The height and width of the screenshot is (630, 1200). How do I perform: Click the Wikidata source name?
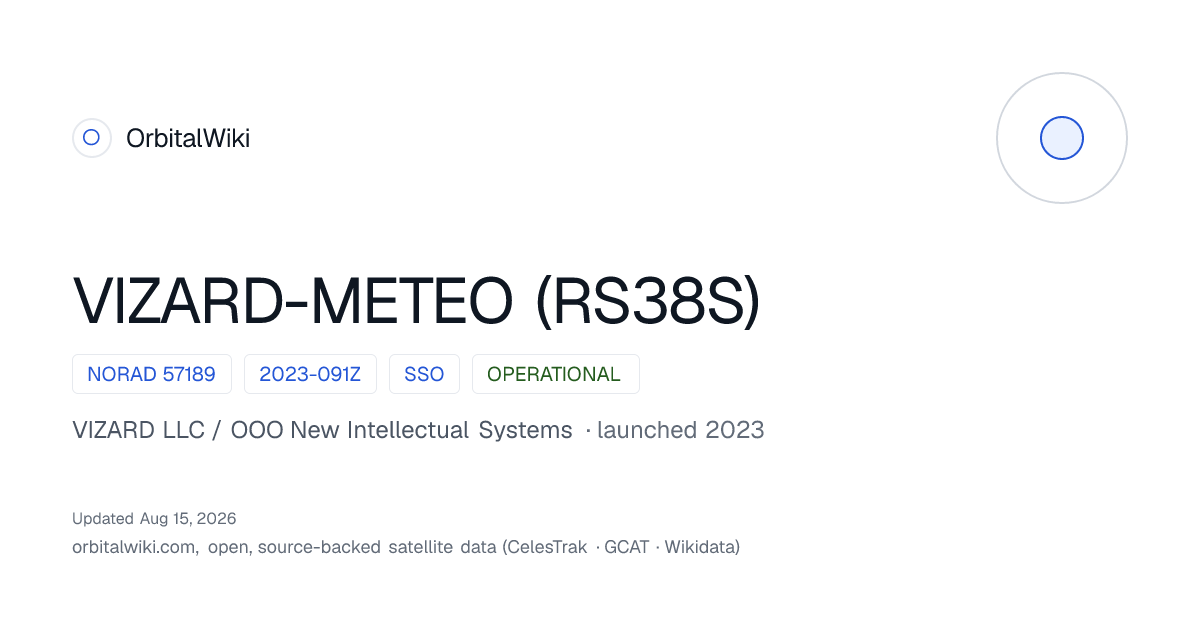700,547
